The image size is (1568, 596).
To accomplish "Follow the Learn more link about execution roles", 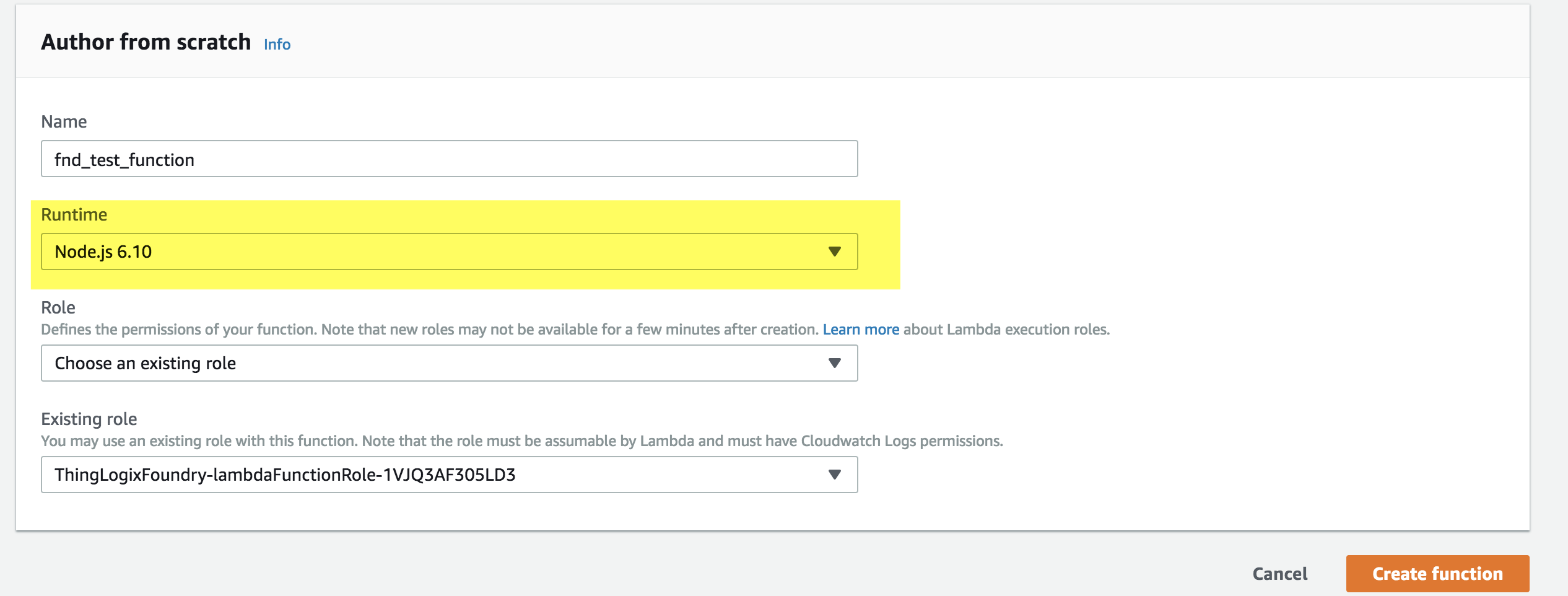I will pos(861,330).
